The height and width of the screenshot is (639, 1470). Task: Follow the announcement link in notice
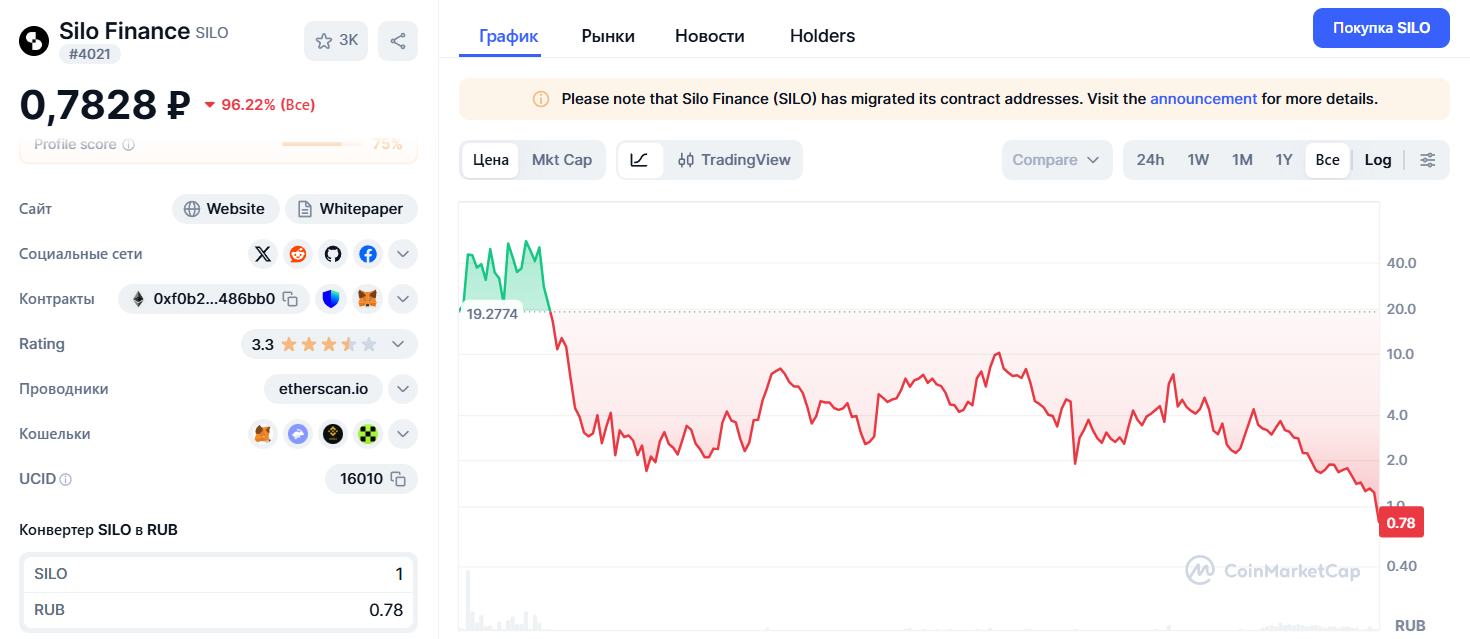click(x=1203, y=99)
